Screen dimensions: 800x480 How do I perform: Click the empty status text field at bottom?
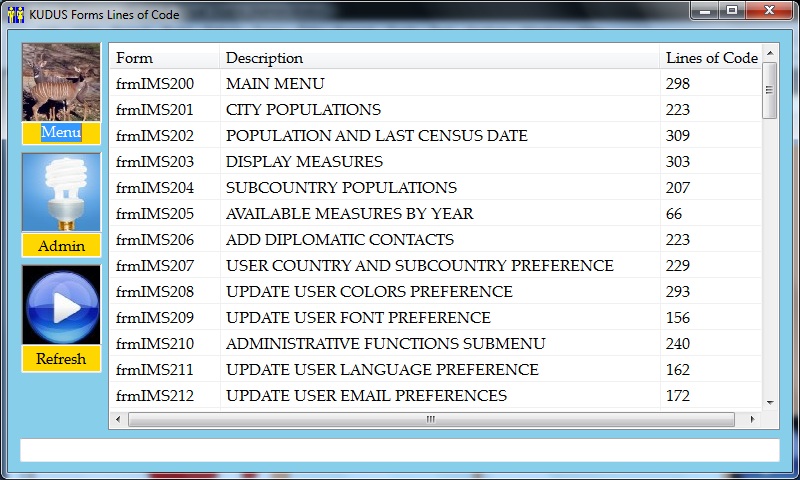399,451
